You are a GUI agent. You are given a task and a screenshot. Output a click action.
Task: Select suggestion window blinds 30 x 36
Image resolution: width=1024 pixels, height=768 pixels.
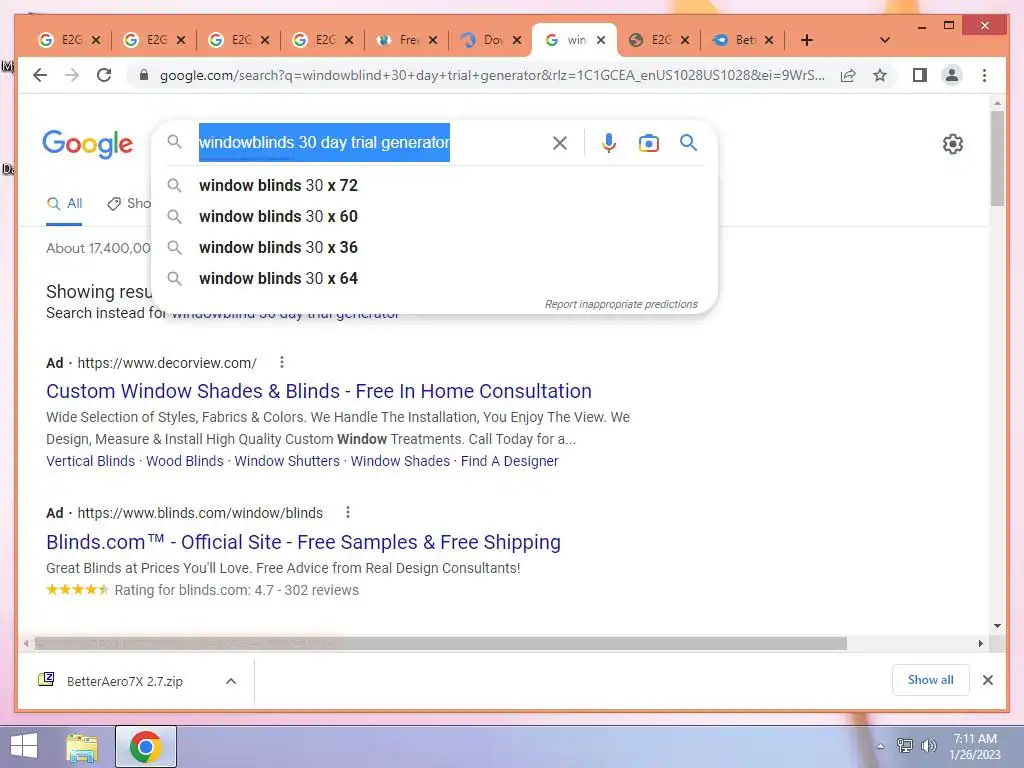point(434,248)
